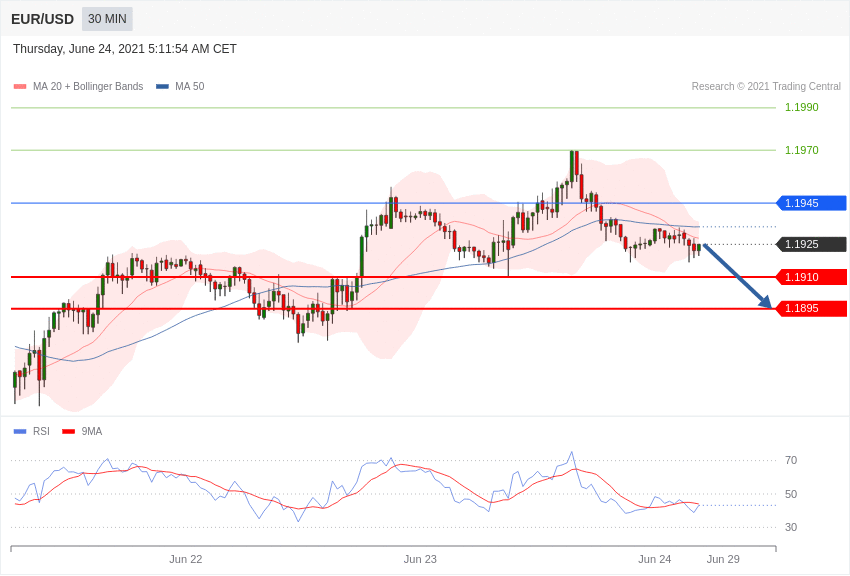This screenshot has width=850, height=576.
Task: Click the RSI legend label
Action: (x=41, y=431)
